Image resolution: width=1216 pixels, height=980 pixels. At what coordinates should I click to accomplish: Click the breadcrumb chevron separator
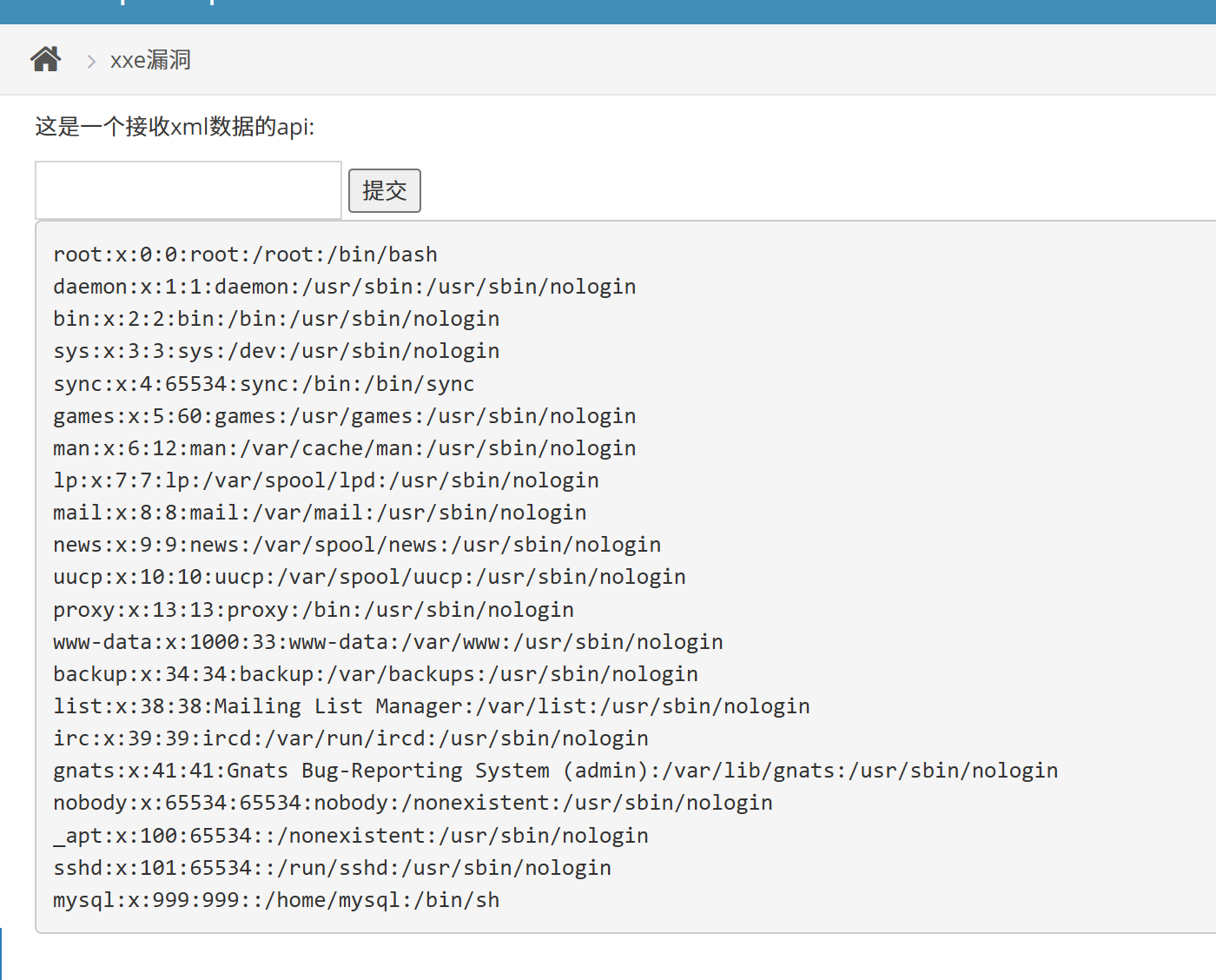click(91, 61)
